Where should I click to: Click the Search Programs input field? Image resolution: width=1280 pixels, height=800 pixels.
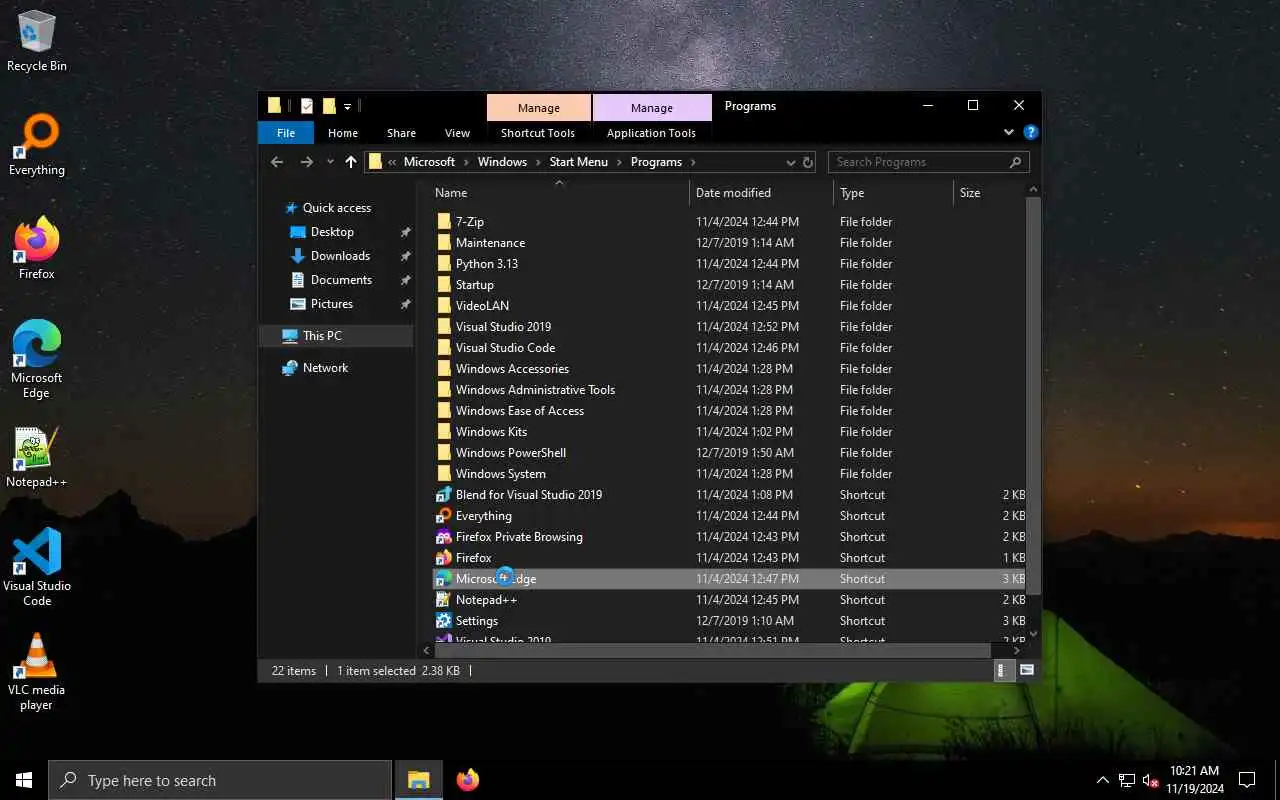[x=929, y=162]
